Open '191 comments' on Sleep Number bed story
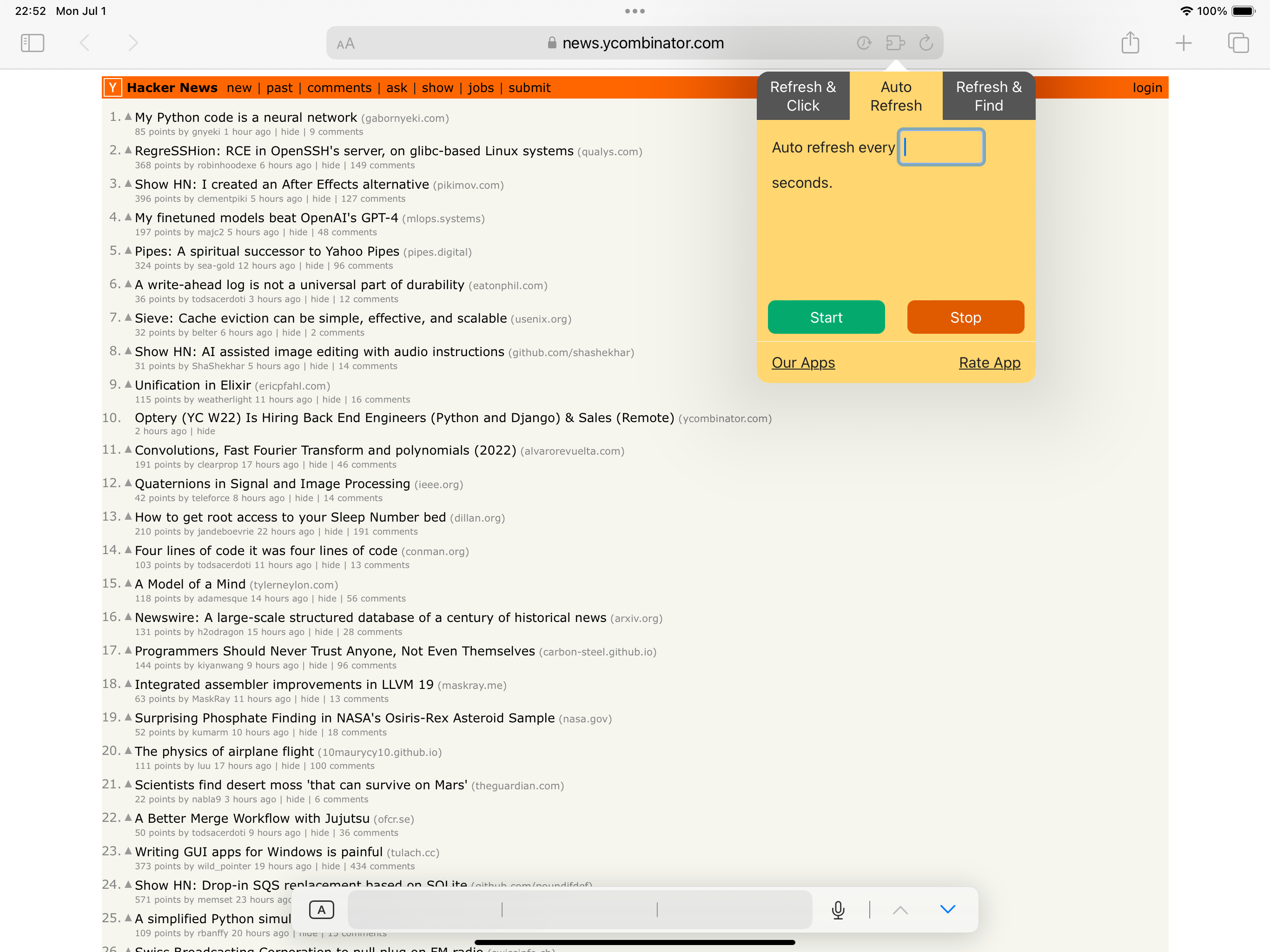1270x952 pixels. [385, 532]
